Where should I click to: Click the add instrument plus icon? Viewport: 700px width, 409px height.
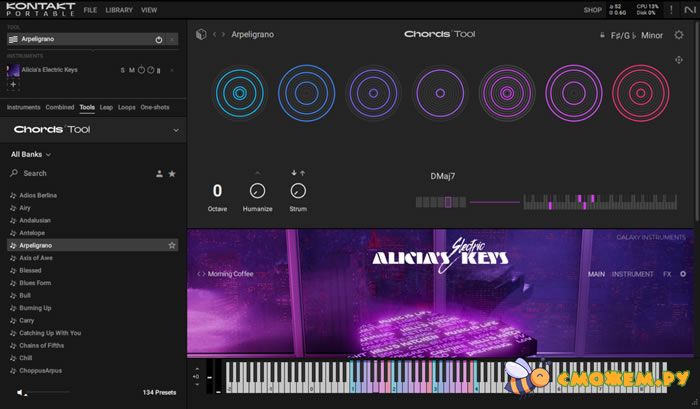click(13, 85)
